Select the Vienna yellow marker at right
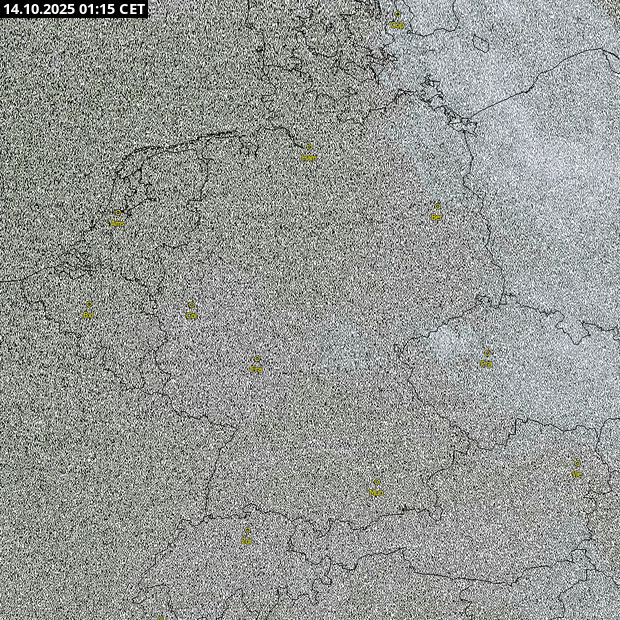This screenshot has height=620, width=620. pyautogui.click(x=577, y=470)
